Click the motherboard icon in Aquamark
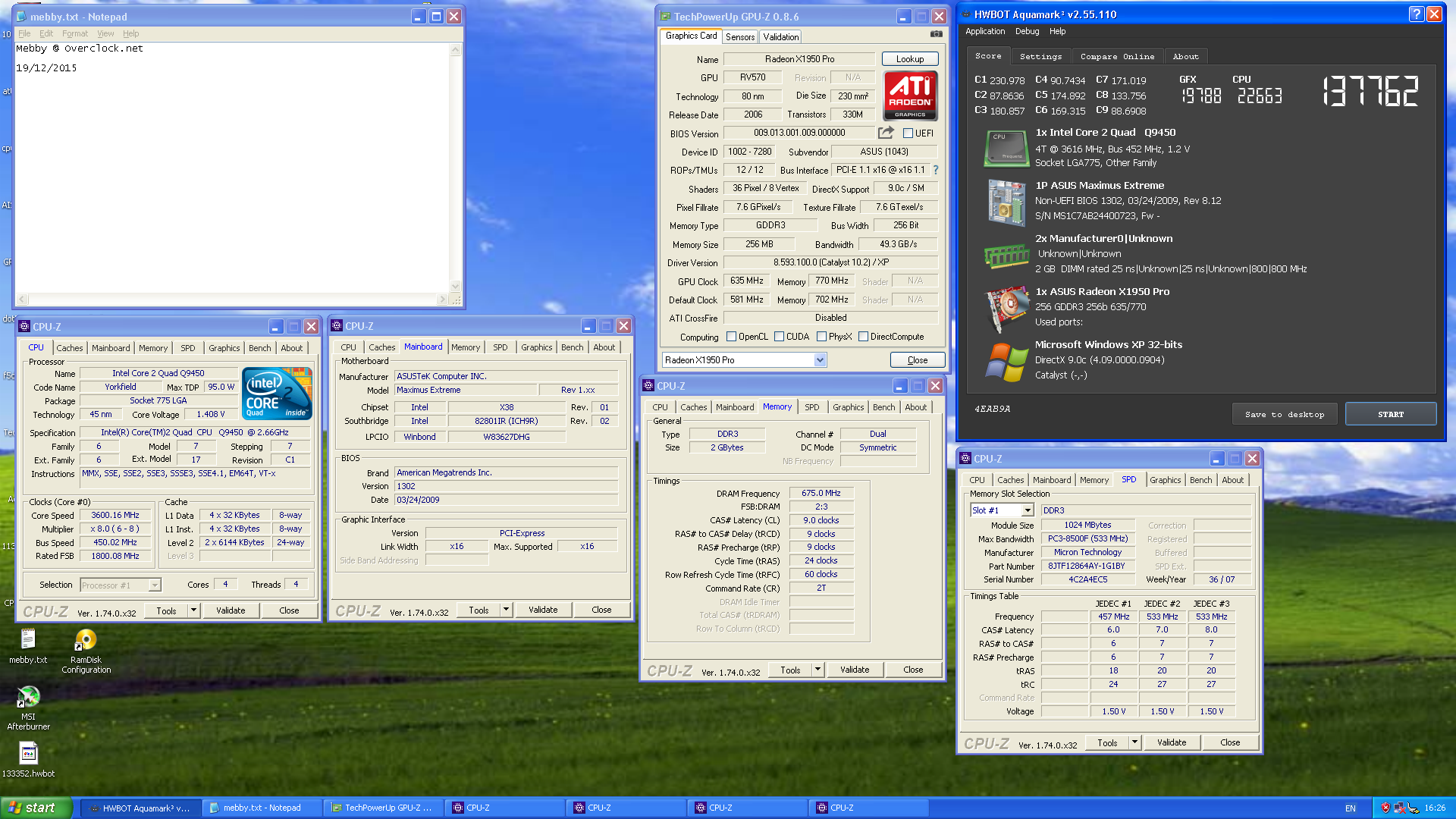The image size is (1456, 819). pyautogui.click(x=1006, y=202)
